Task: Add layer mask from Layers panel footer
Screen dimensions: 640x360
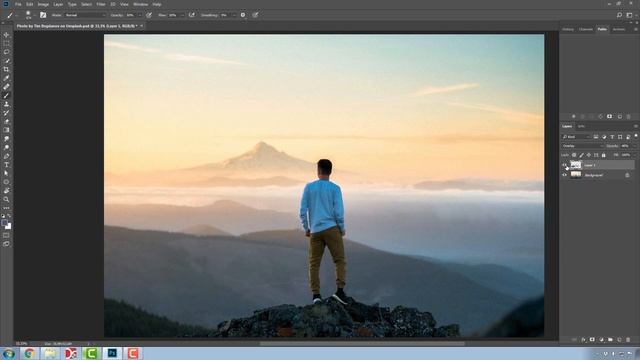Action: (592, 340)
